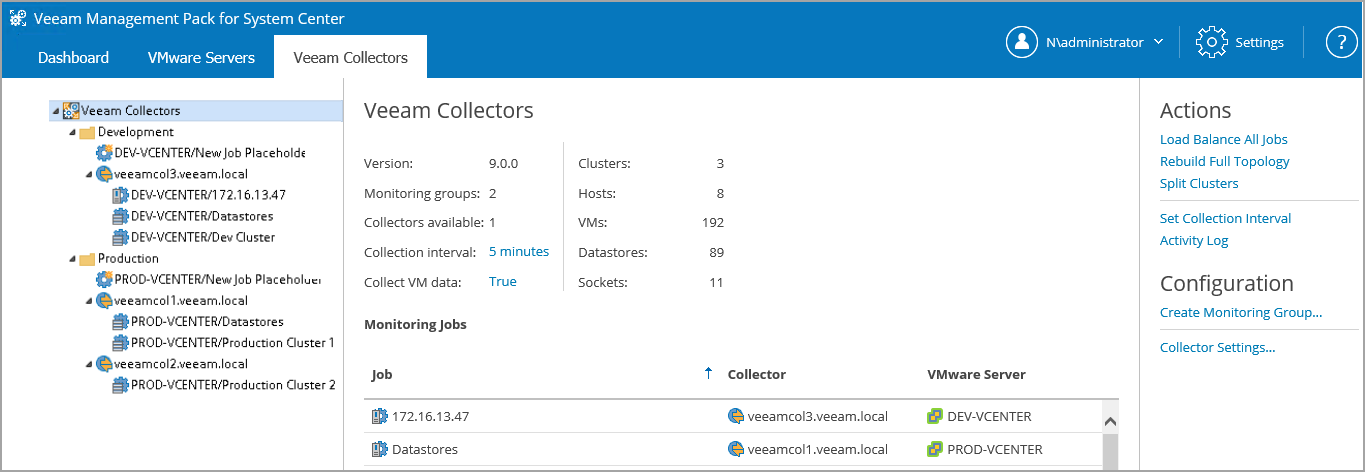Click the veeamcol3.veeam.local collector icon in tree

103,174
